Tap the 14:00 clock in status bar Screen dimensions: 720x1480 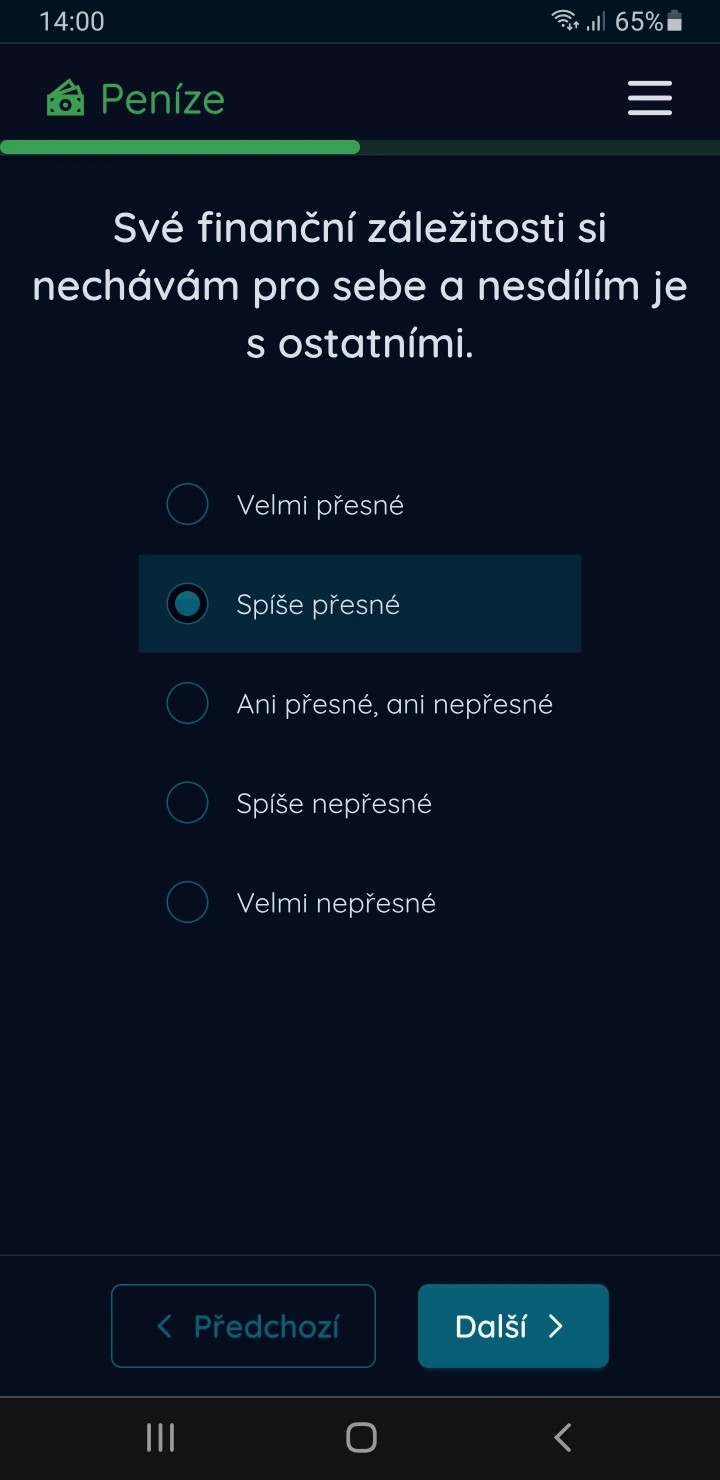pyautogui.click(x=70, y=21)
